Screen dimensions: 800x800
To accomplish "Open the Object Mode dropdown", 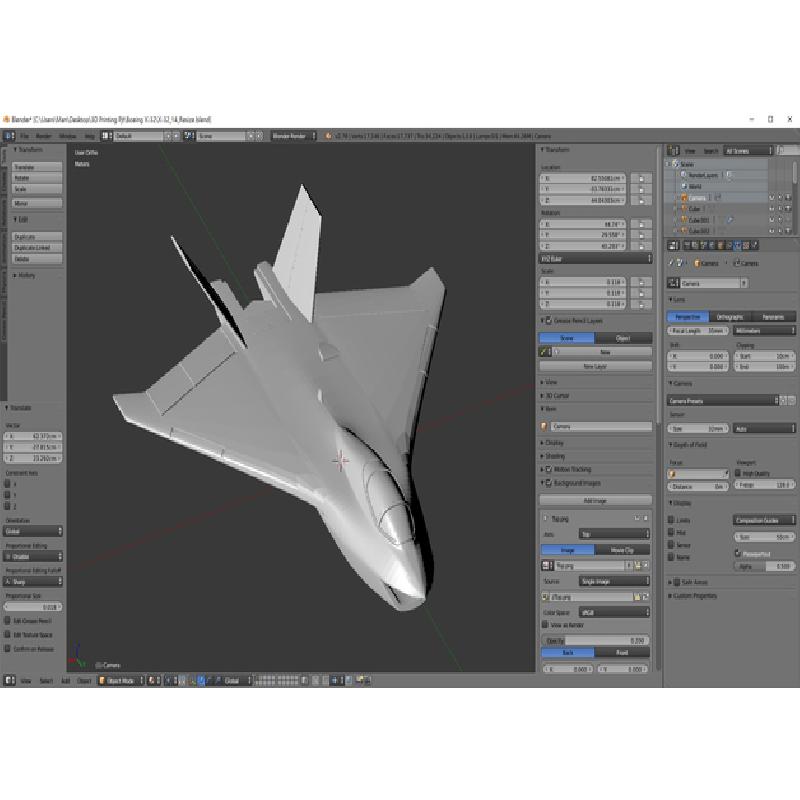I will click(121, 680).
